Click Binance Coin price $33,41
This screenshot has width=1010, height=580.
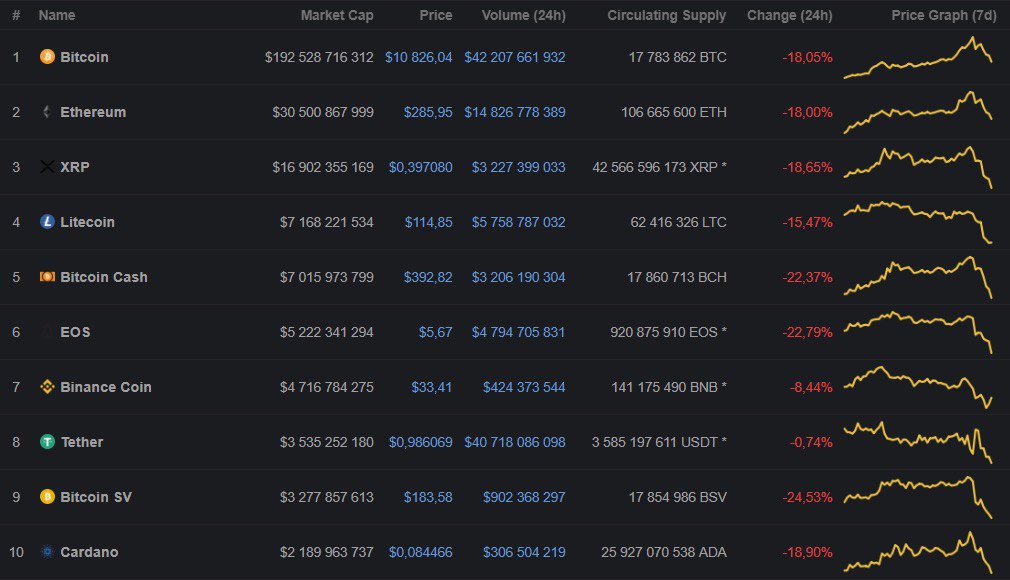pos(432,387)
